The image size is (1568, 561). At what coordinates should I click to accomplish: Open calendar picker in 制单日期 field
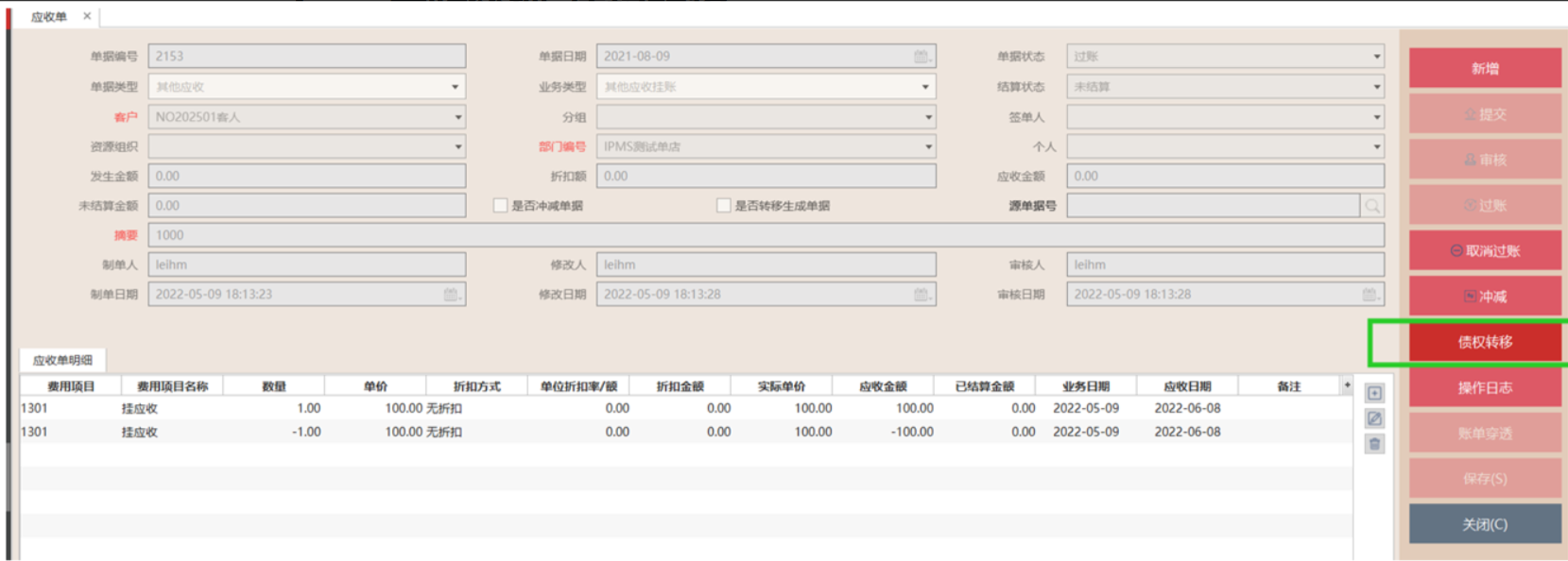(x=452, y=295)
